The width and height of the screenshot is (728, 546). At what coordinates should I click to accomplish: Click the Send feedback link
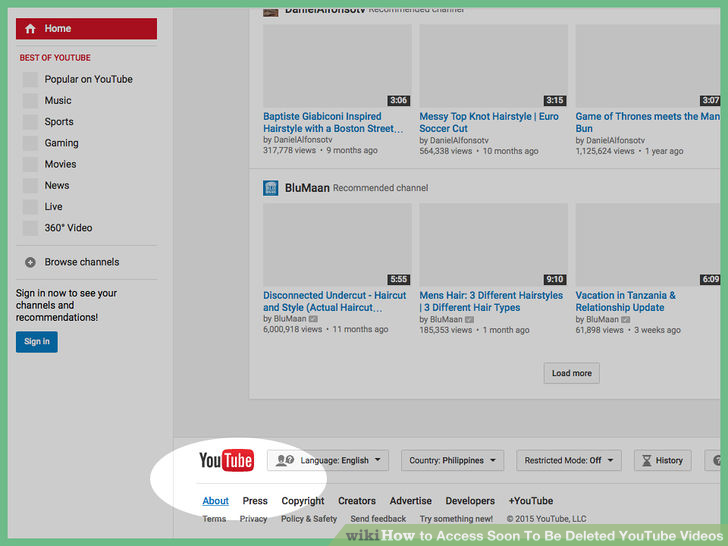pyautogui.click(x=378, y=519)
